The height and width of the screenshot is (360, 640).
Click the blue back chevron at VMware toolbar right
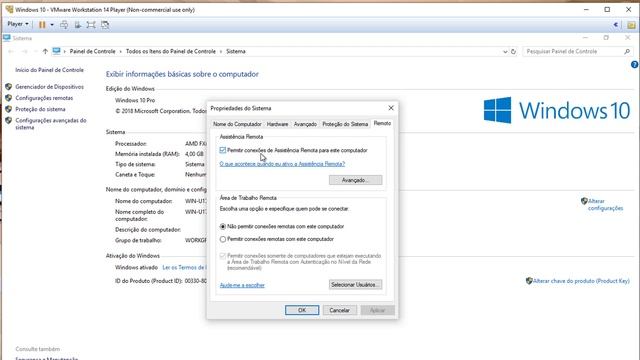pyautogui.click(x=616, y=25)
